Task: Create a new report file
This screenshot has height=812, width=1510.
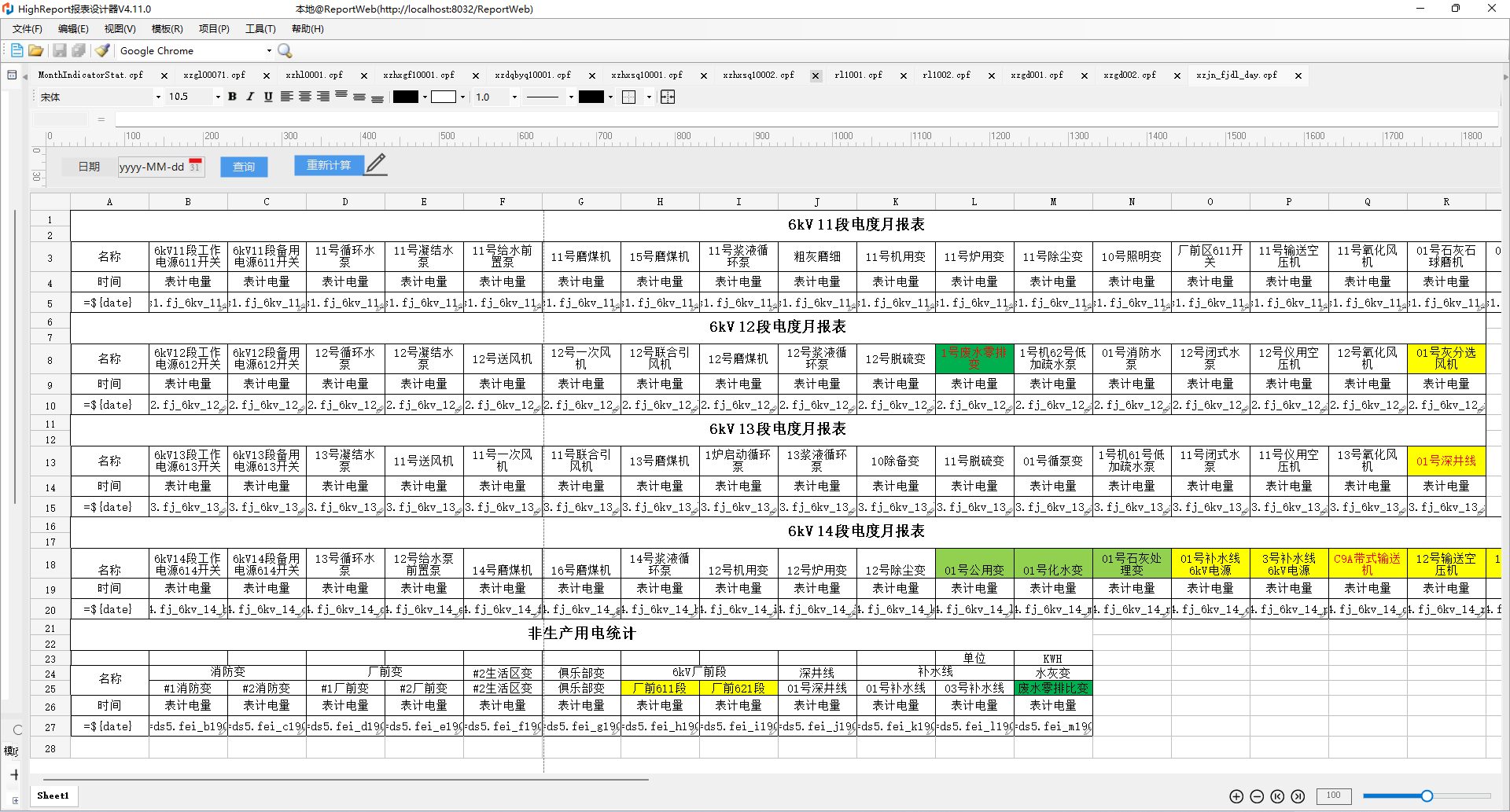Action: click(x=17, y=50)
